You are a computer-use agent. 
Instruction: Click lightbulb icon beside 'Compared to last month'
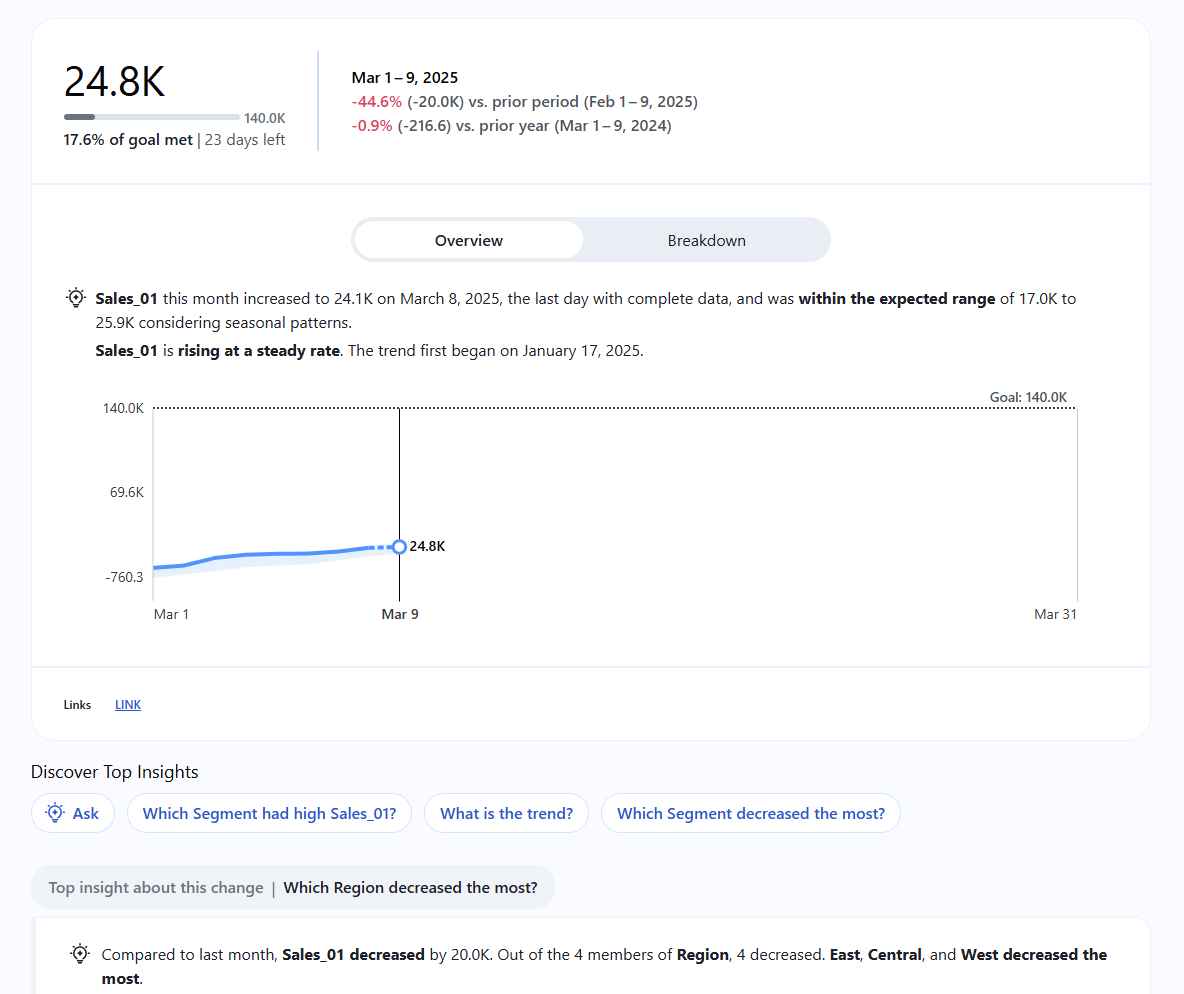(80, 953)
